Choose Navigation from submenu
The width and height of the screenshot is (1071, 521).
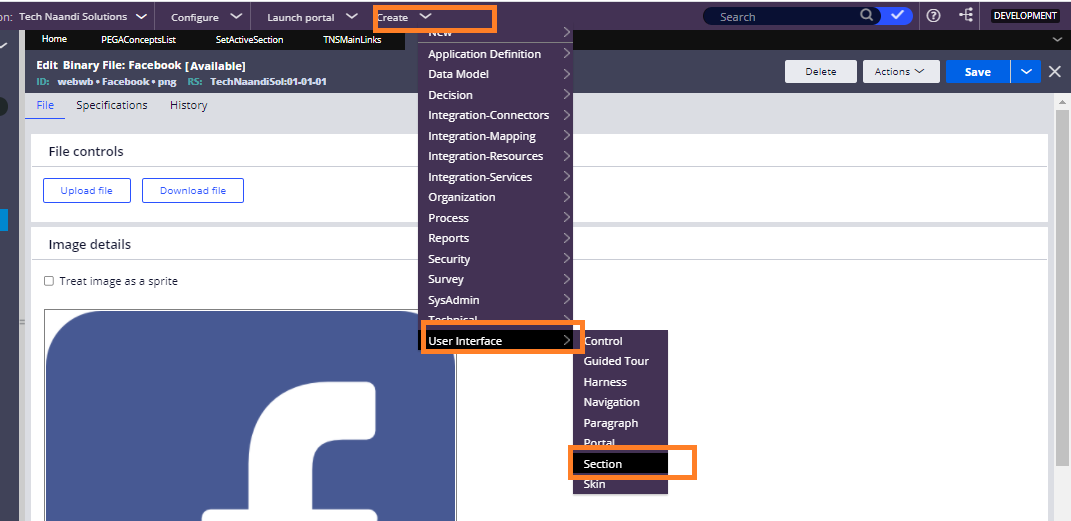point(620,402)
